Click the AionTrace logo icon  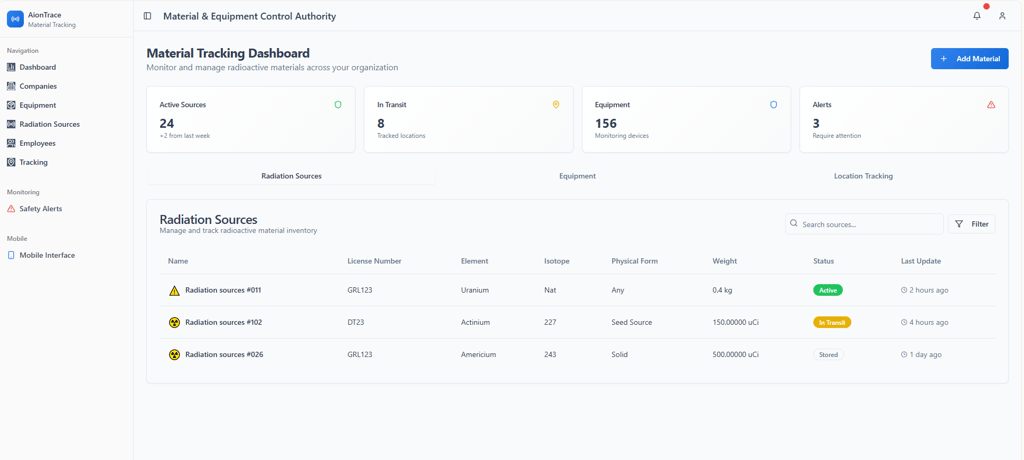click(x=15, y=19)
